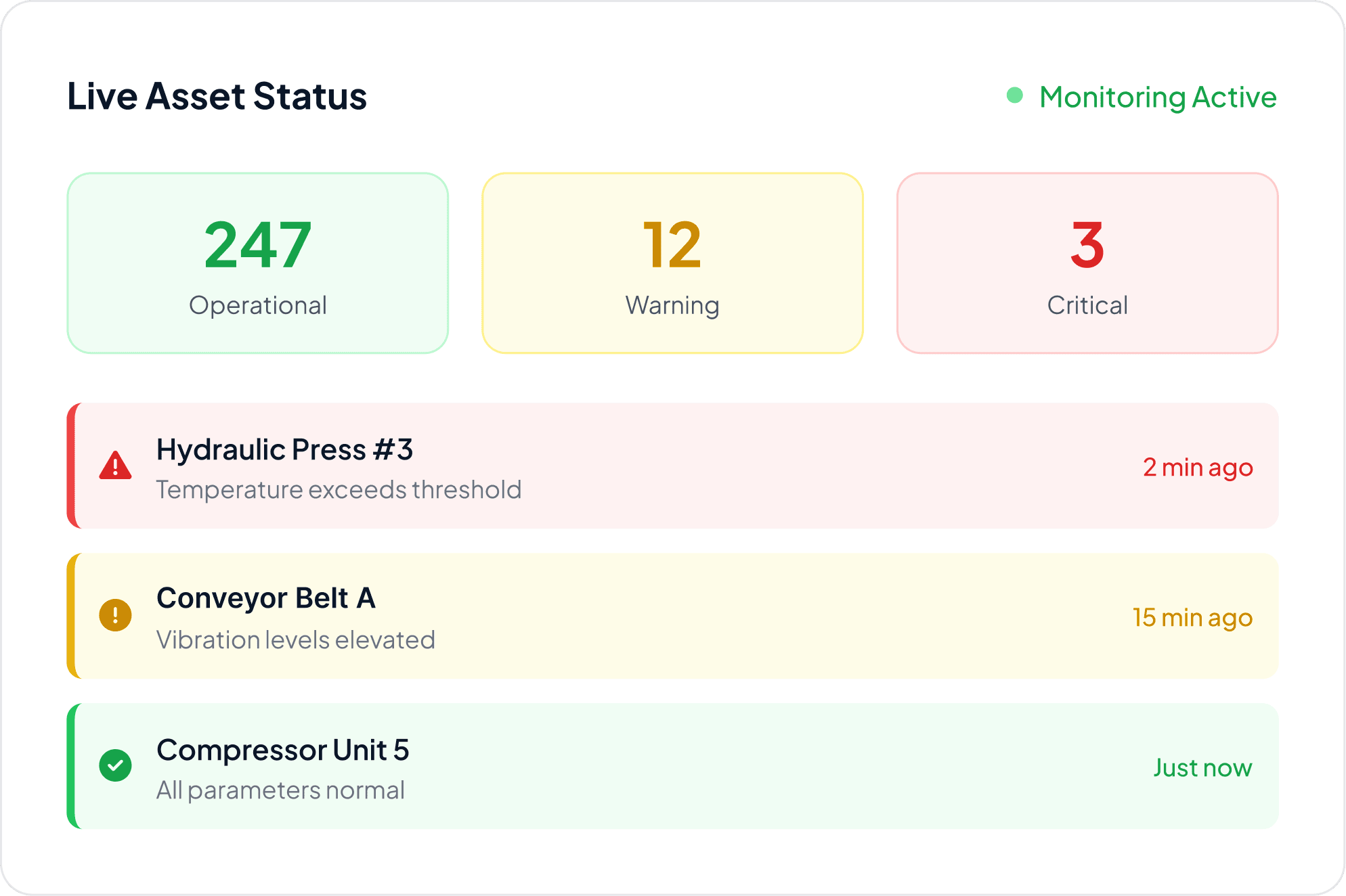The image size is (1346, 896).
Task: Click the 2 min ago timestamp link
Action: point(1198,467)
